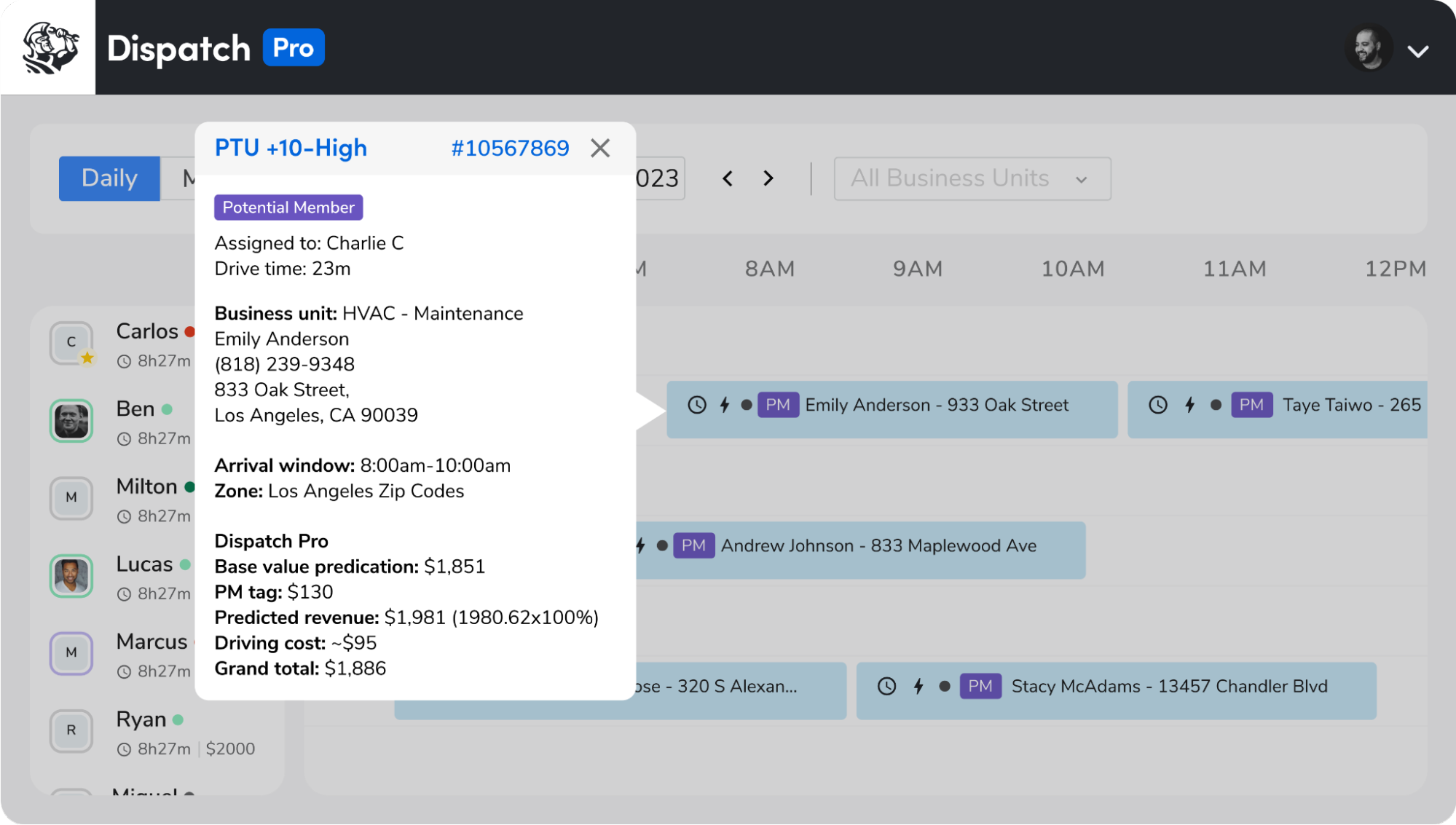Click the Potential Member purple tag
The width and height of the screenshot is (1456, 825).
click(288, 208)
